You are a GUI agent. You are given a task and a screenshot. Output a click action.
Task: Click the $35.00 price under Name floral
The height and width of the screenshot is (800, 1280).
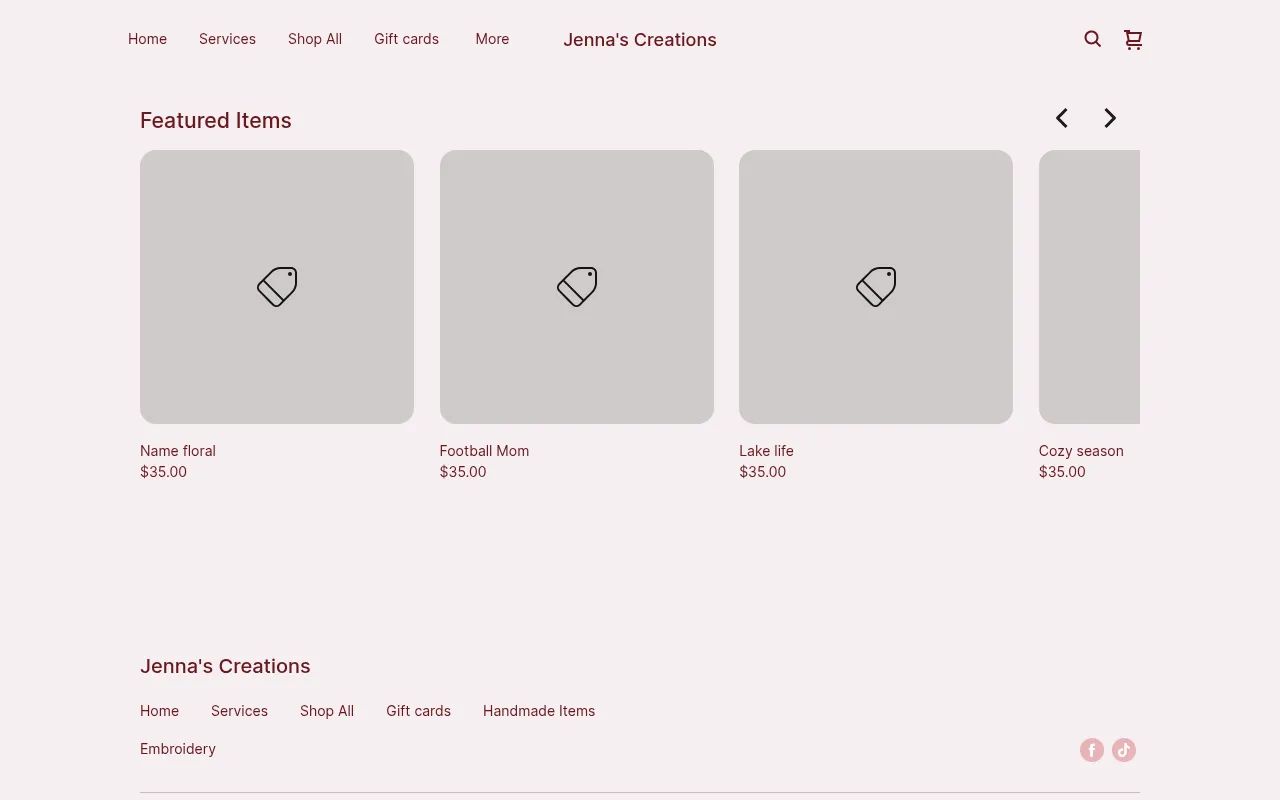point(163,472)
